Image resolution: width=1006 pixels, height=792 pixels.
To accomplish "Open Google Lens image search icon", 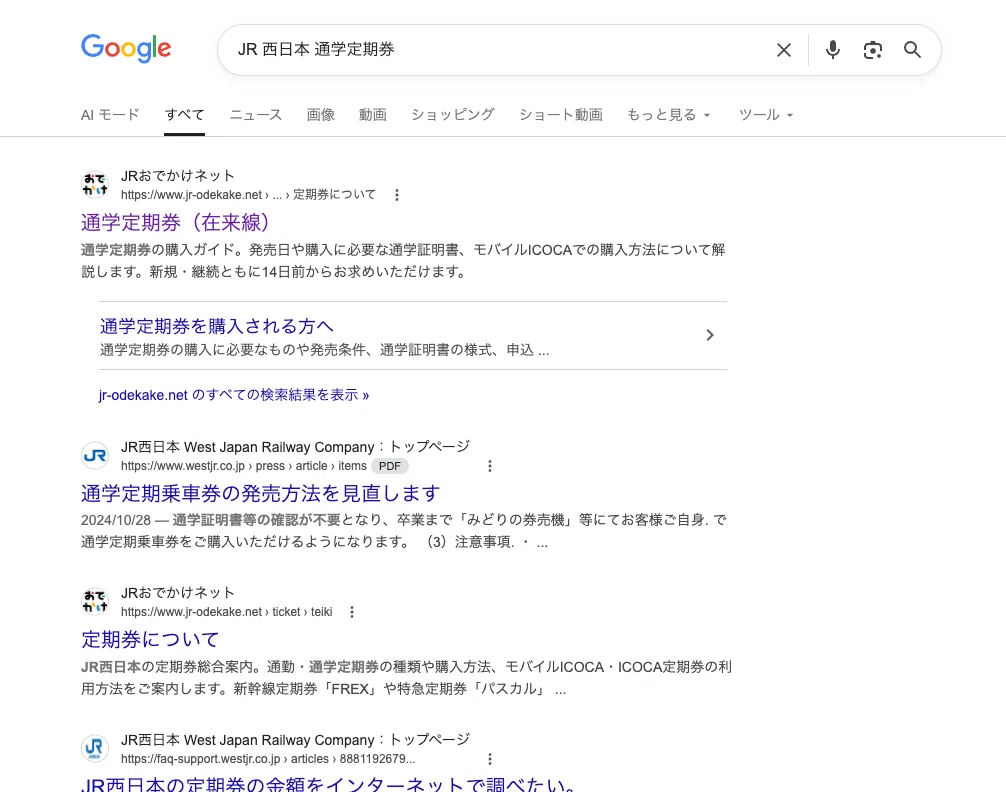I will pyautogui.click(x=872, y=50).
